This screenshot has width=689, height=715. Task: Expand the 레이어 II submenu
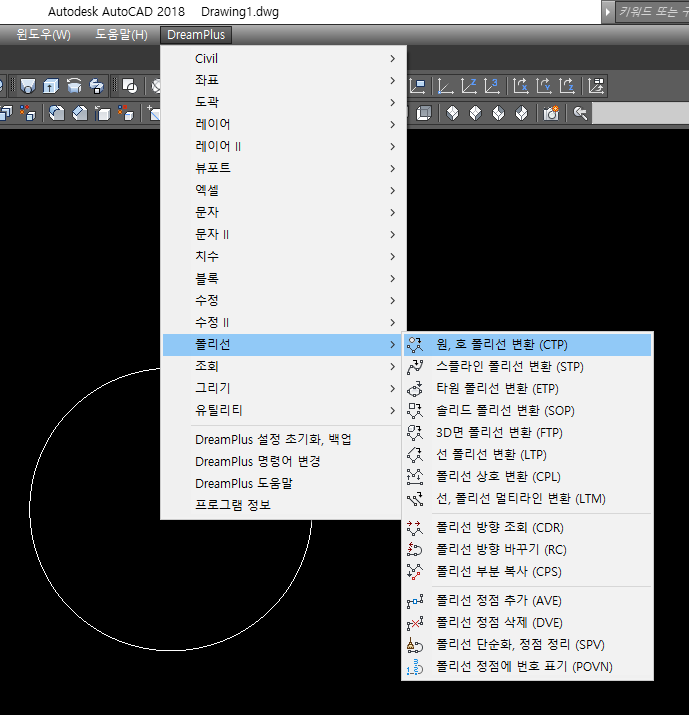click(283, 146)
